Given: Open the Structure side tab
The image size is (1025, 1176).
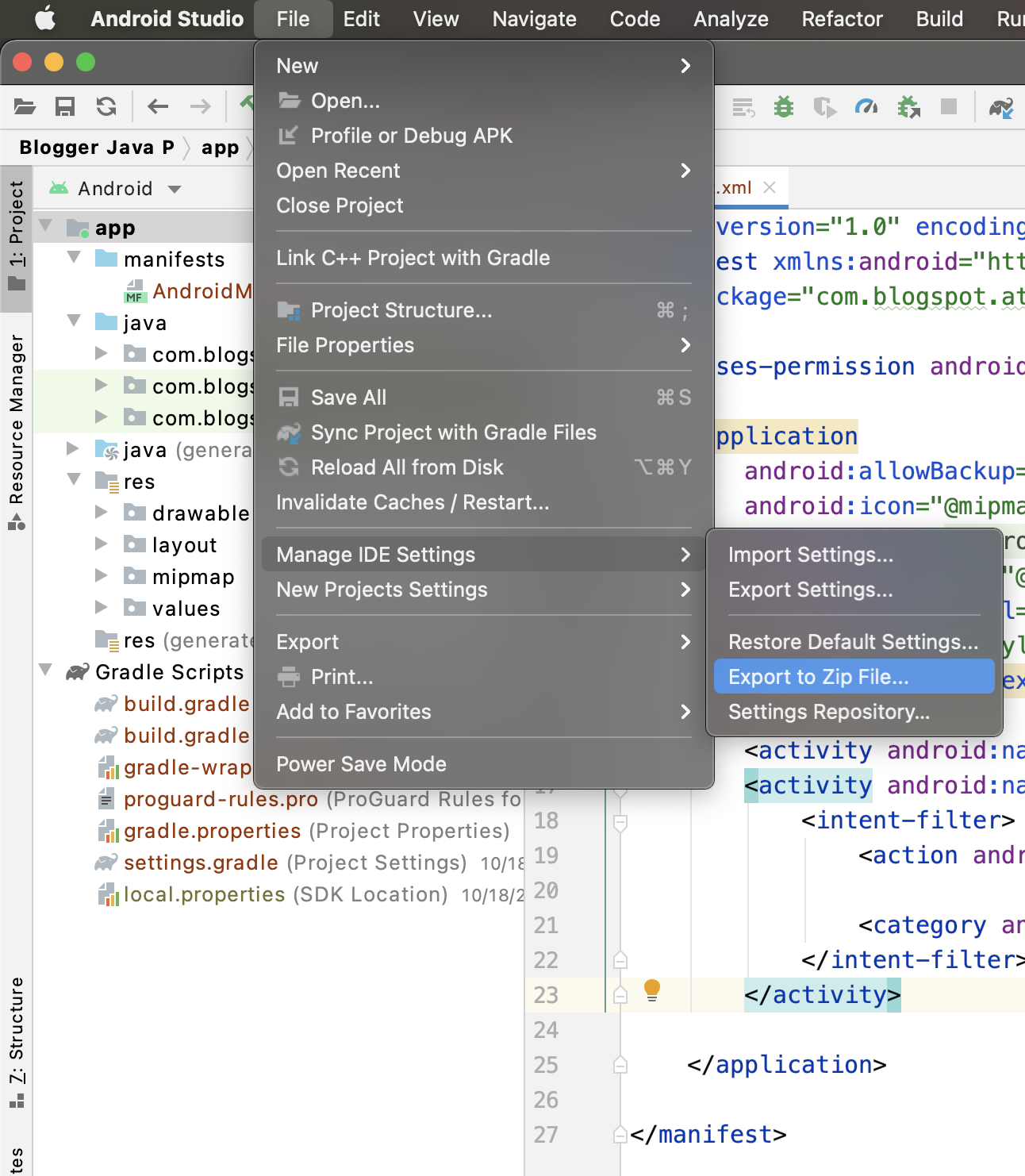Looking at the screenshot, I should (17, 1043).
